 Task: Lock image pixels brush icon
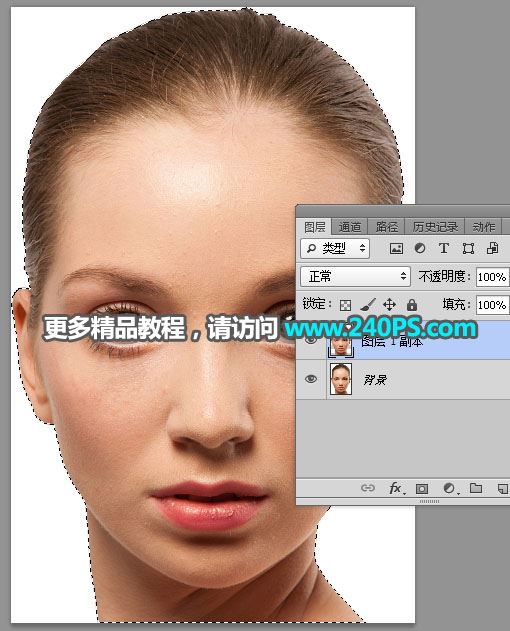pyautogui.click(x=368, y=305)
